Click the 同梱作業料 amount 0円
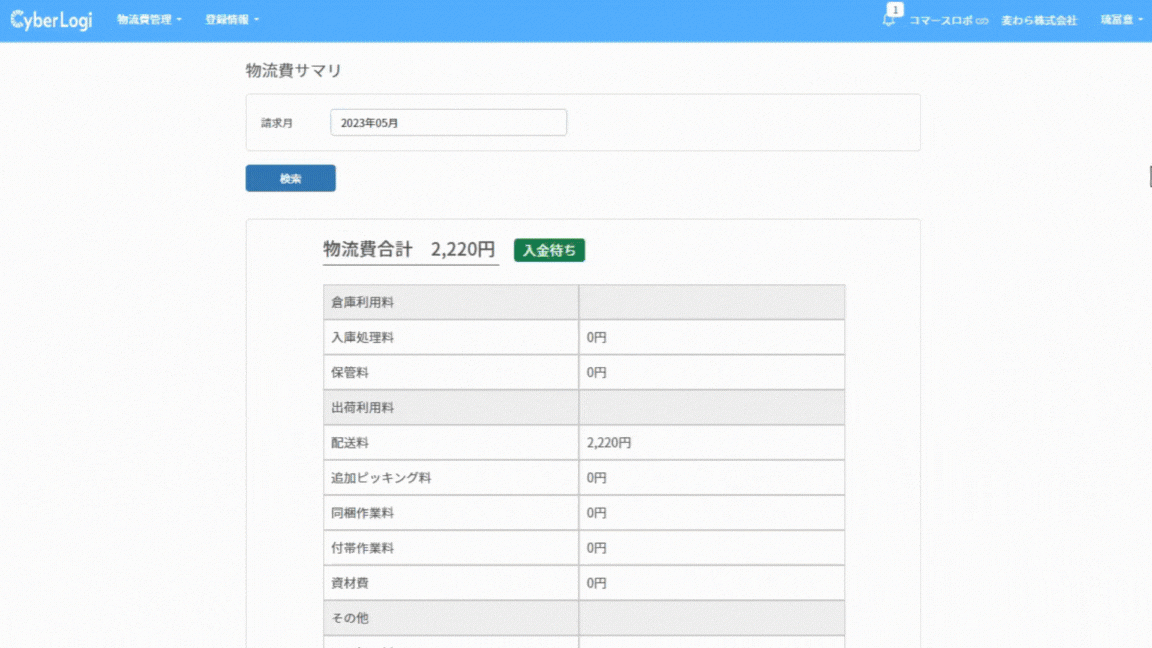Viewport: 1152px width, 648px height. 597,513
